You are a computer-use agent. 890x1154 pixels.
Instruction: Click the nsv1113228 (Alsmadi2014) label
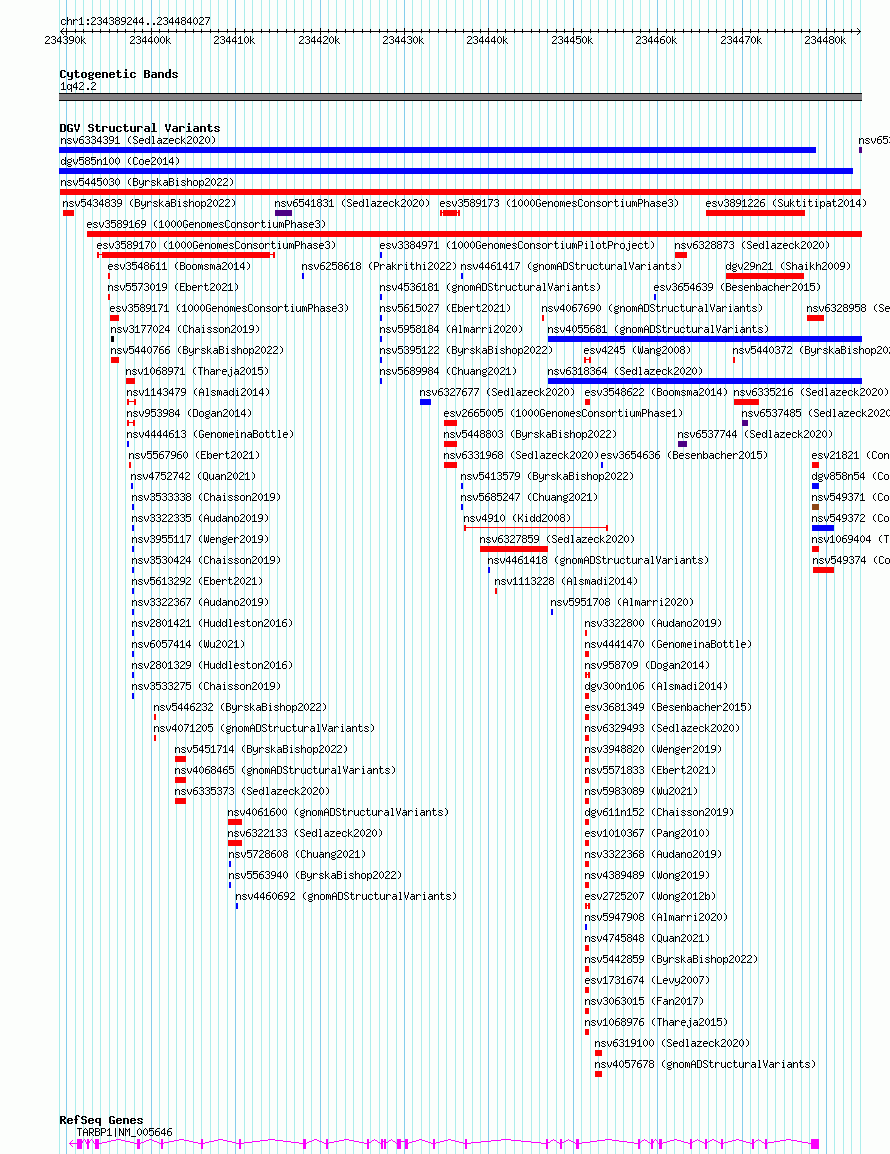point(566,581)
